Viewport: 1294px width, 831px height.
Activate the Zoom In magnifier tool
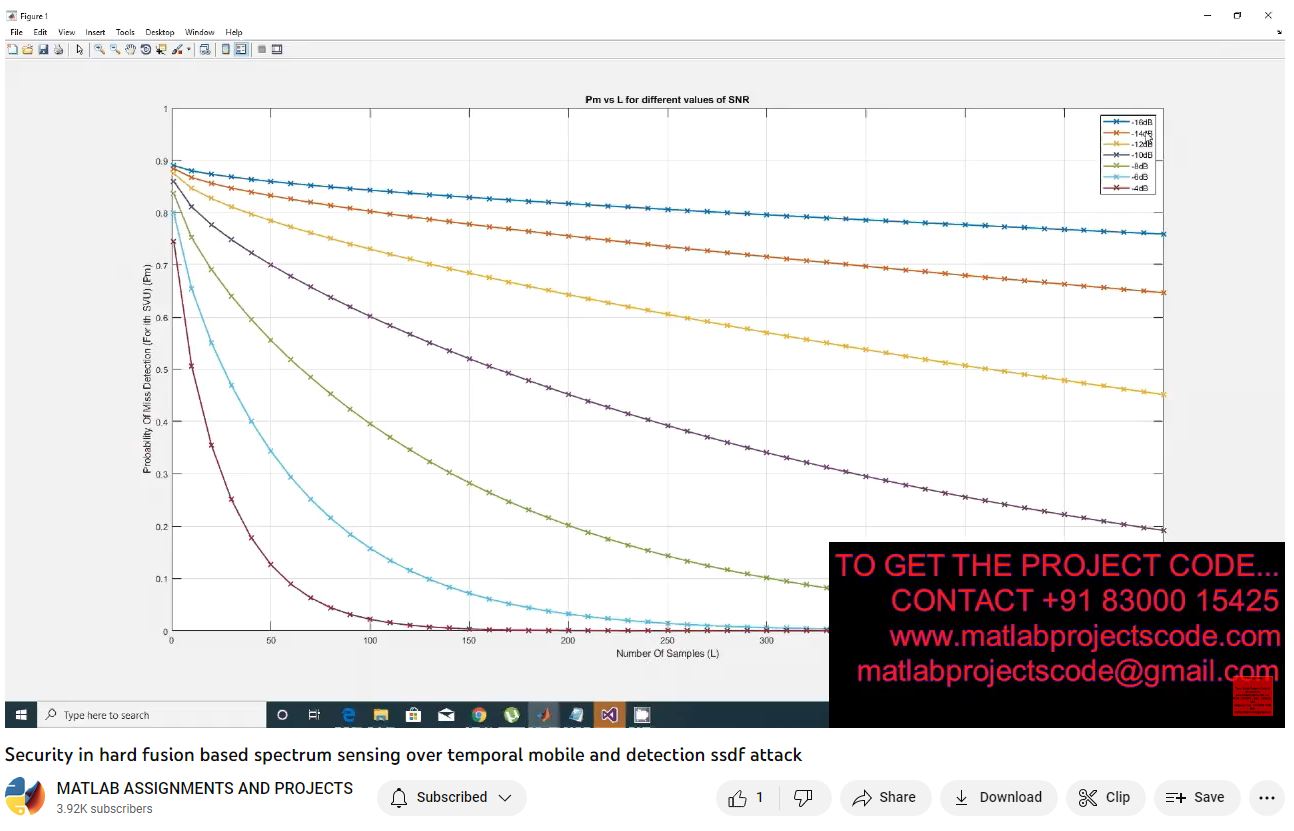coord(100,49)
